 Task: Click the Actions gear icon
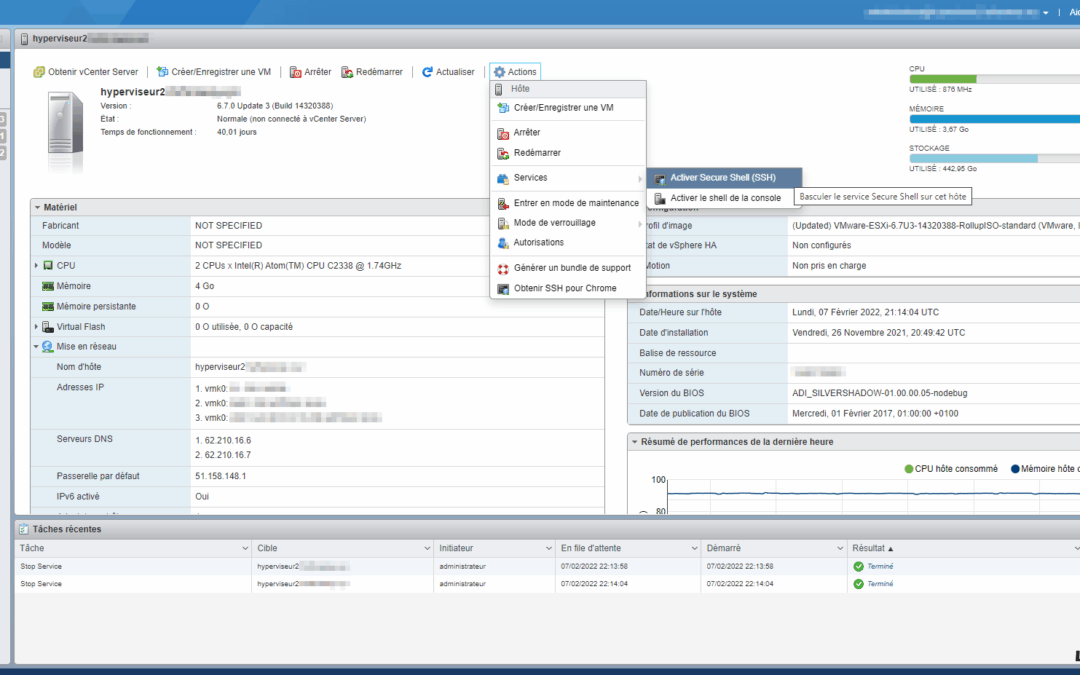499,72
